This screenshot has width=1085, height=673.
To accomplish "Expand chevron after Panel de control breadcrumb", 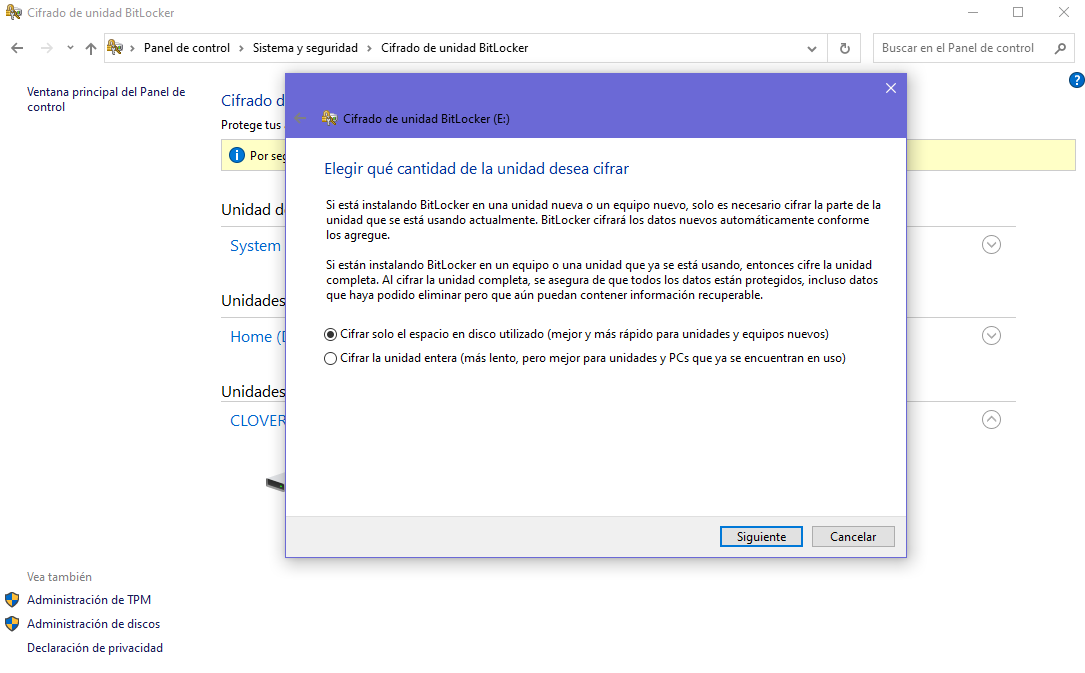I will pos(241,48).
